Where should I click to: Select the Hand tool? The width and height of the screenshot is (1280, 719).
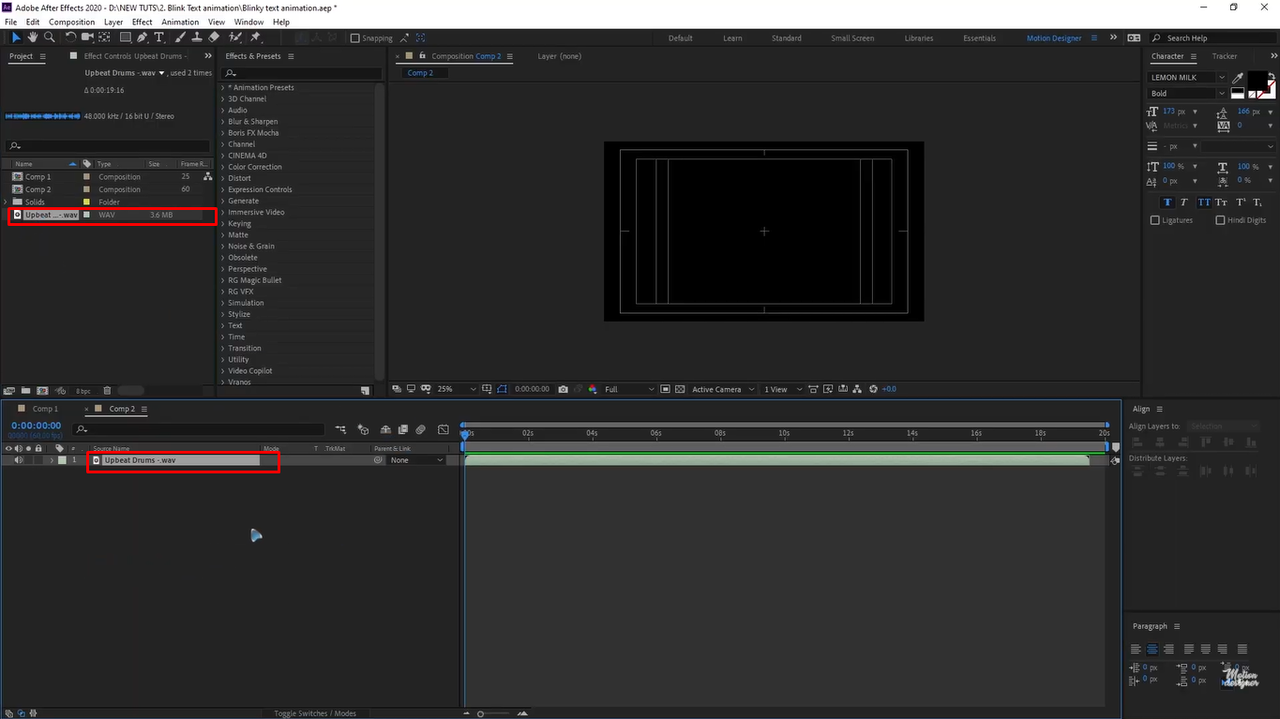(33, 38)
